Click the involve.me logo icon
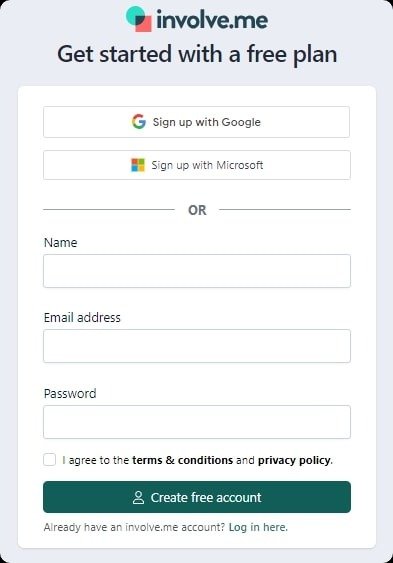The width and height of the screenshot is (393, 563). tap(139, 19)
